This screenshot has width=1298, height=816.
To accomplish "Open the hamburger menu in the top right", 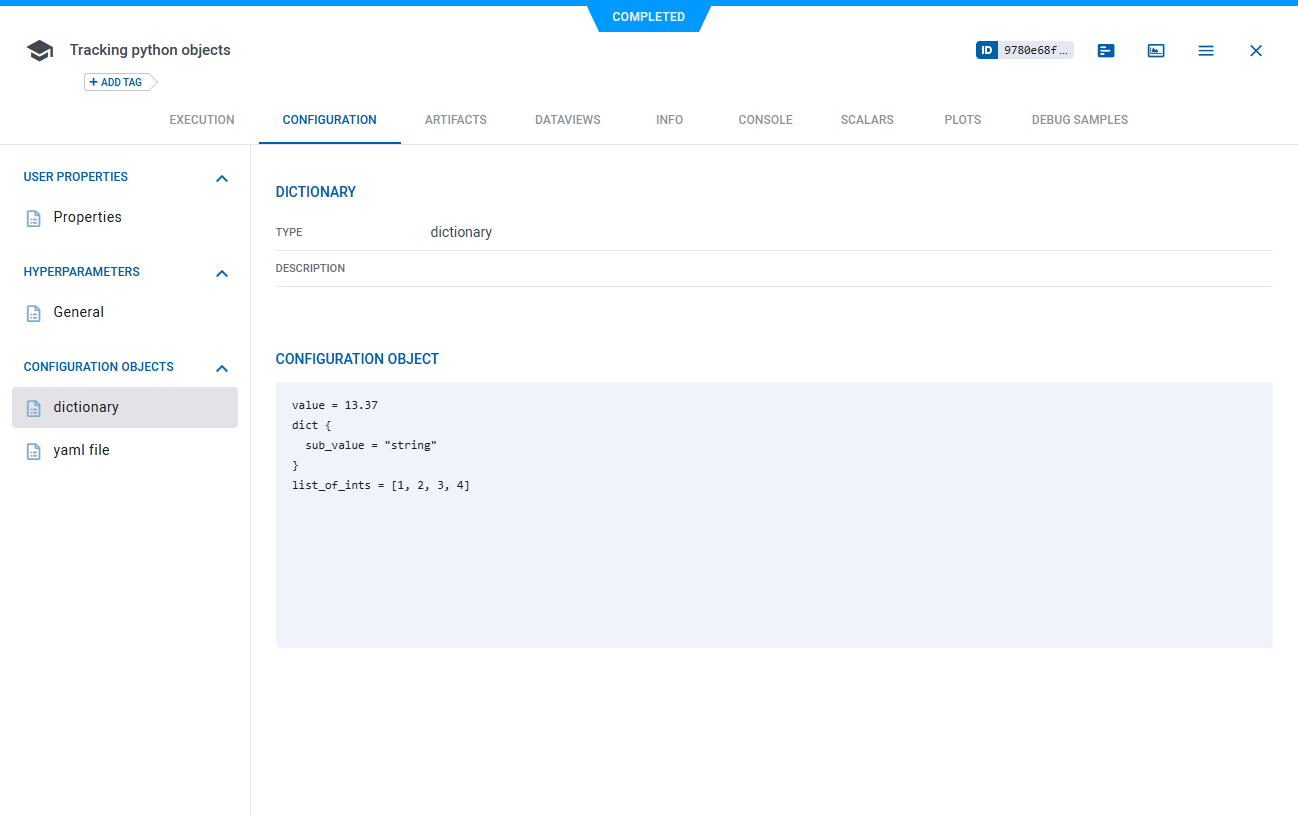I will click(1205, 50).
